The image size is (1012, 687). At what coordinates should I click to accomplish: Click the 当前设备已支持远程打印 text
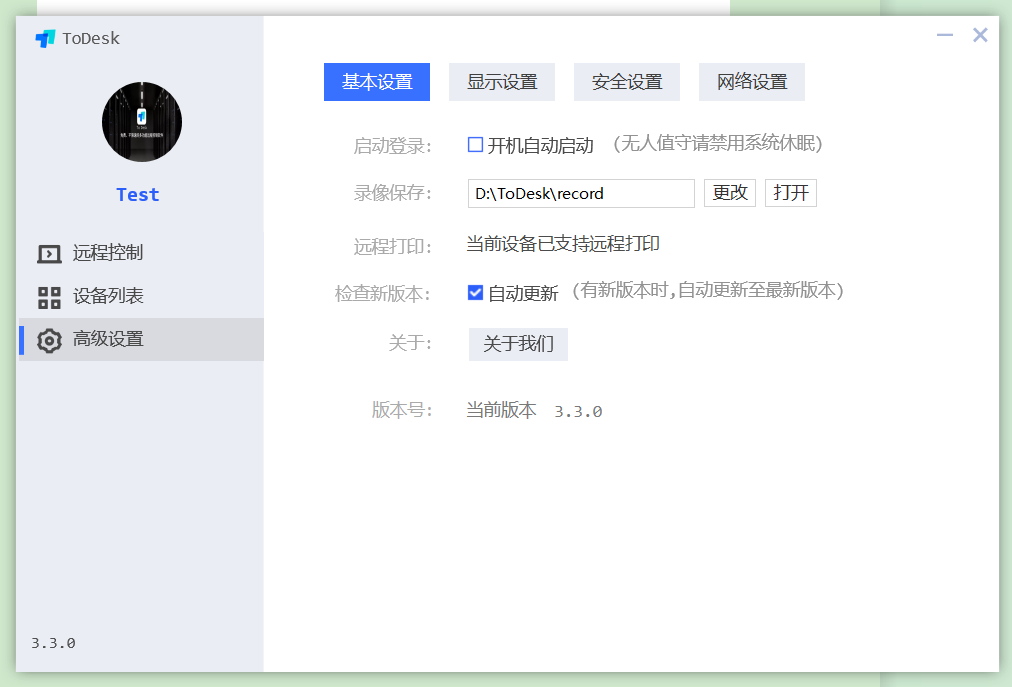563,243
